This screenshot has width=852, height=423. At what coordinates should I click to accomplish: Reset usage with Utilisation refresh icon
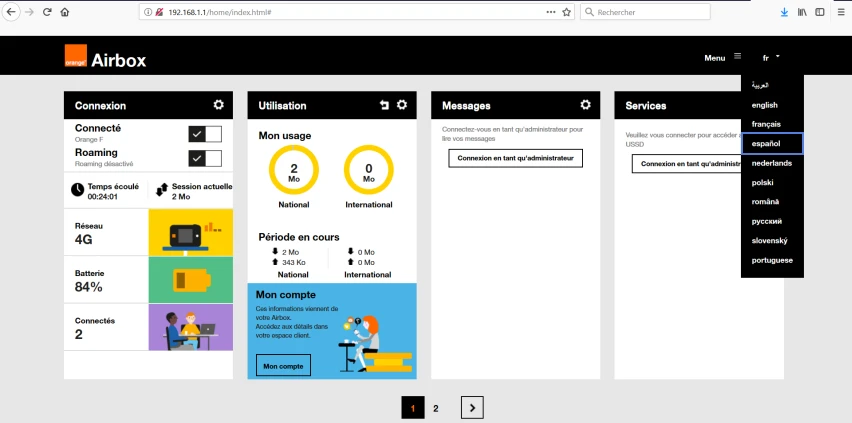384,105
